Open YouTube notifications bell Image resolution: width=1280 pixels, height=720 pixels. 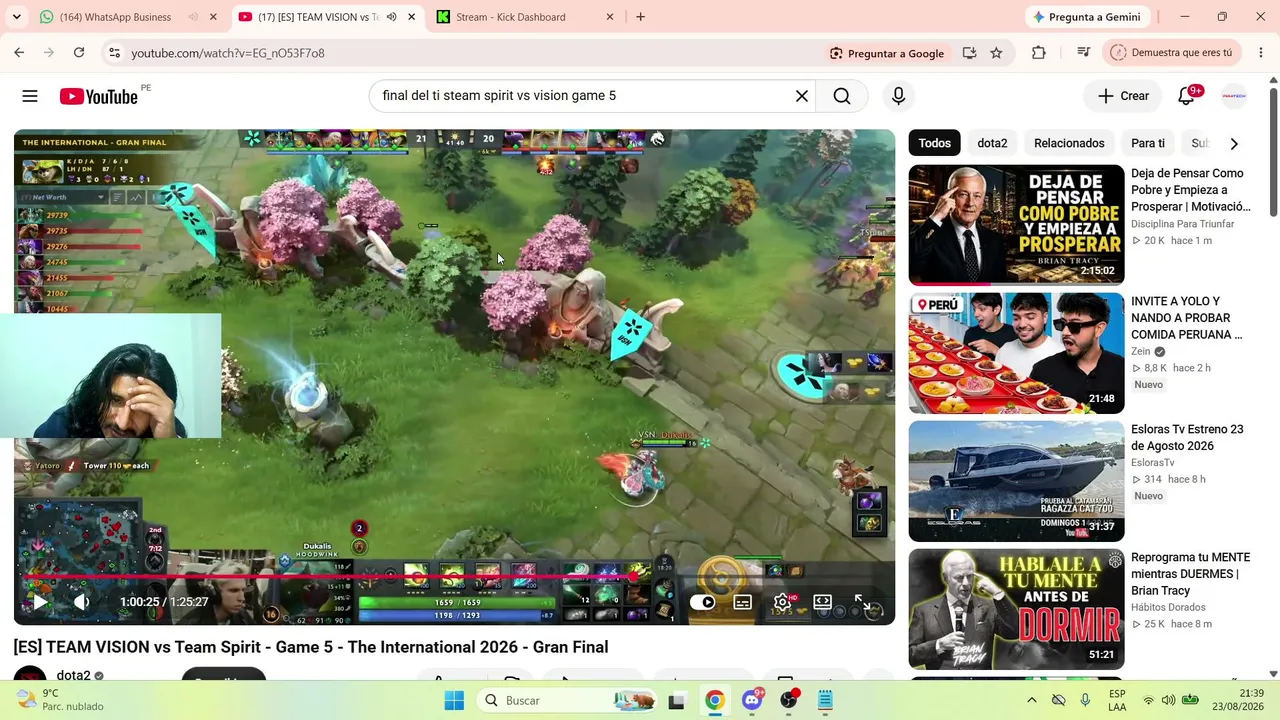point(1187,96)
